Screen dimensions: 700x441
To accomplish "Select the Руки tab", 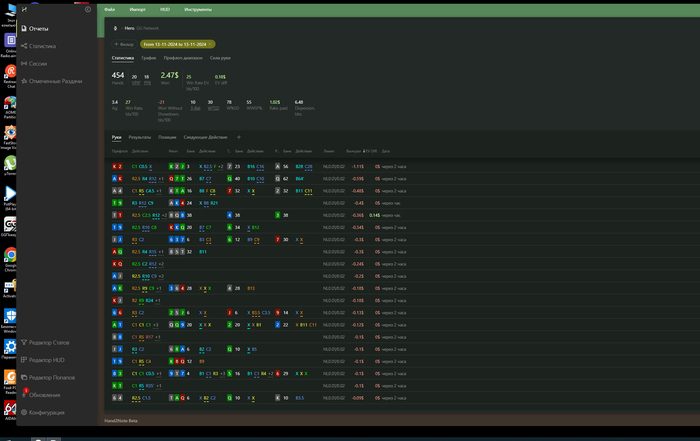I will coord(117,137).
